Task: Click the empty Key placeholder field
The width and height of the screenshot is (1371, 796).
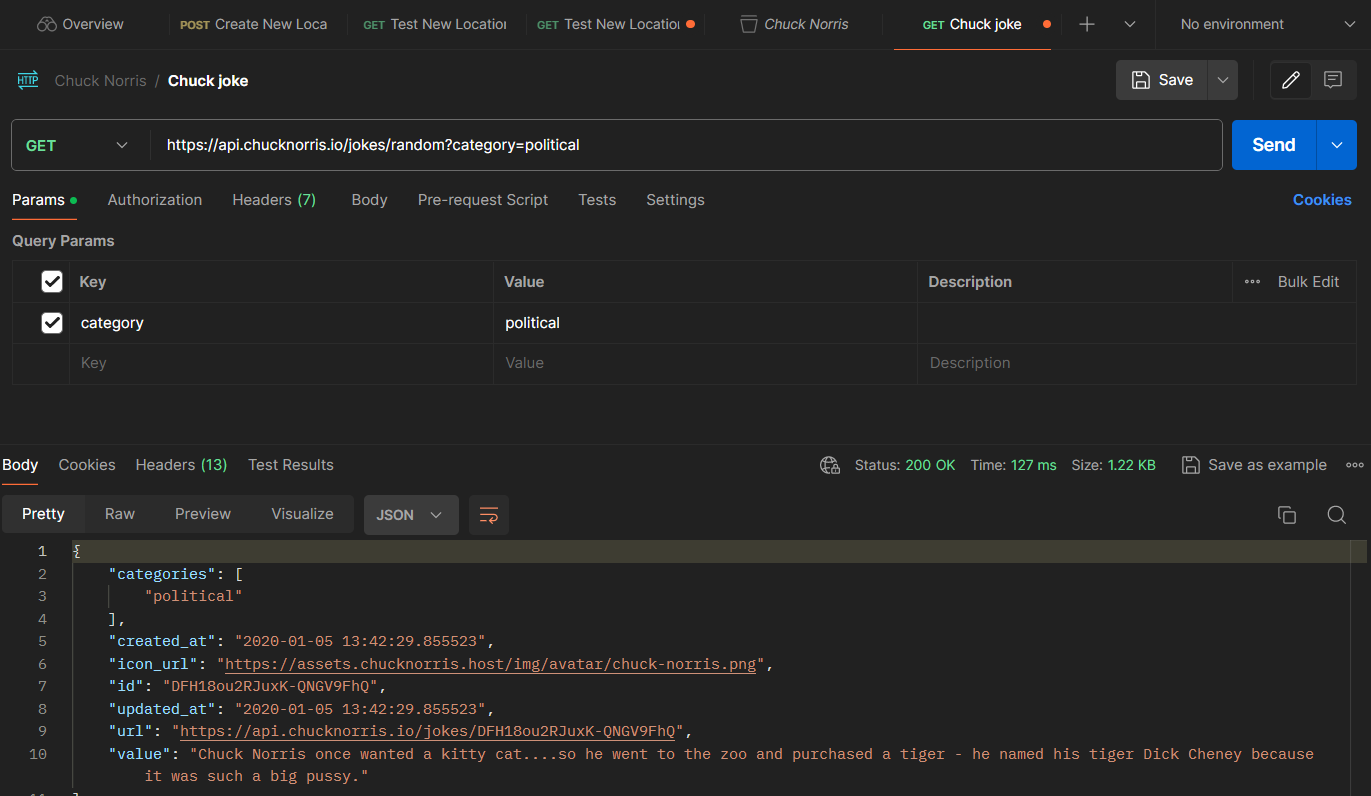Action: point(281,363)
